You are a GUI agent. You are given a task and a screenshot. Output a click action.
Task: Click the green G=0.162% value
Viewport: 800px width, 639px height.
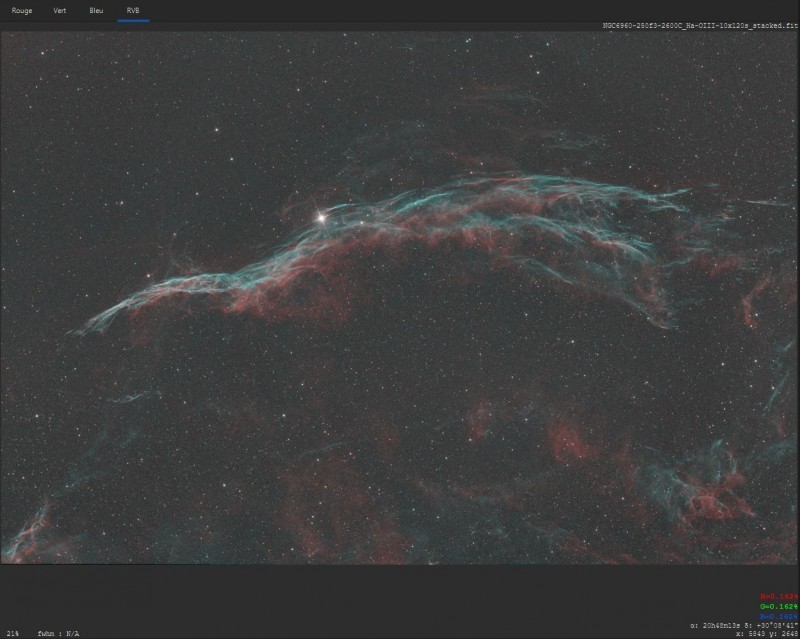[779, 606]
